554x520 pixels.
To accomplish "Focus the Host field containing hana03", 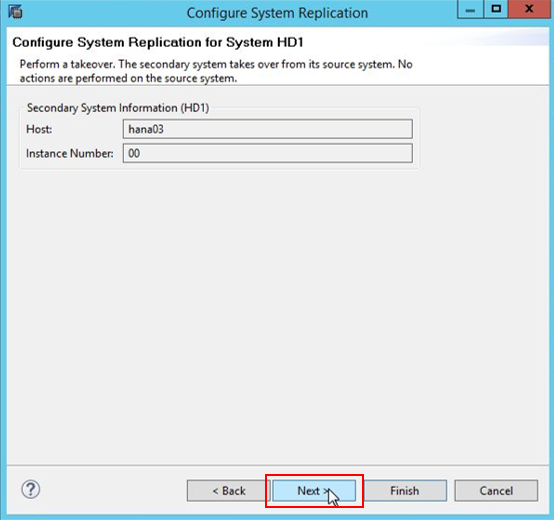I will [267, 129].
